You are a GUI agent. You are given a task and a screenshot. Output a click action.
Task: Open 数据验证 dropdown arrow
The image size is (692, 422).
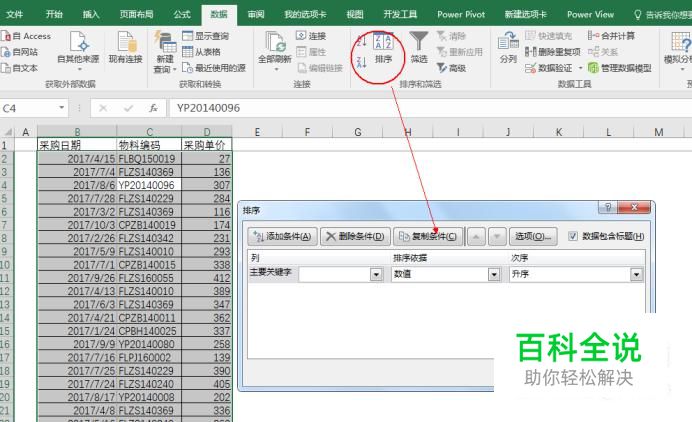[x=580, y=68]
